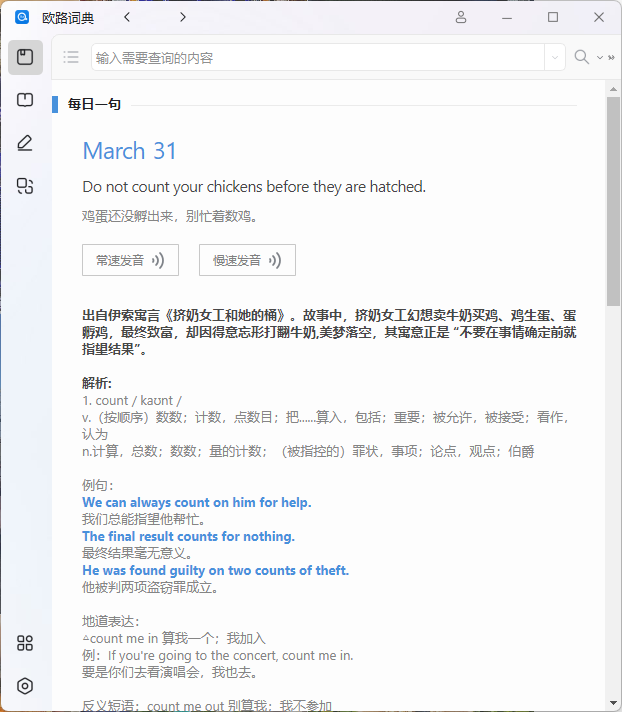Open the notes pencil sidebar icon
Image resolution: width=622 pixels, height=712 pixels.
pyautogui.click(x=25, y=143)
